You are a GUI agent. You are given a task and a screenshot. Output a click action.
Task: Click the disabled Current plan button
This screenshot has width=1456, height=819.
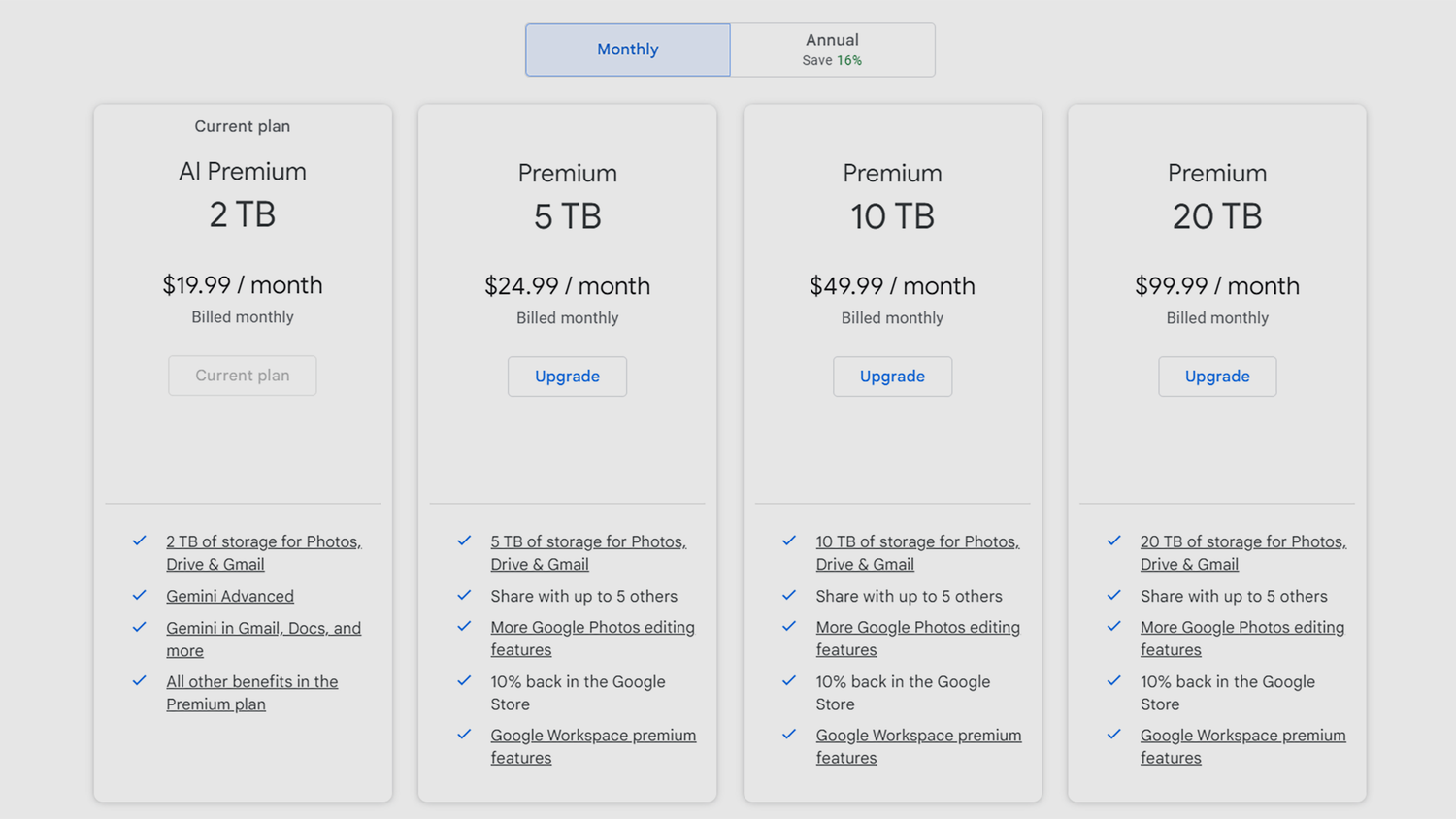243,376
